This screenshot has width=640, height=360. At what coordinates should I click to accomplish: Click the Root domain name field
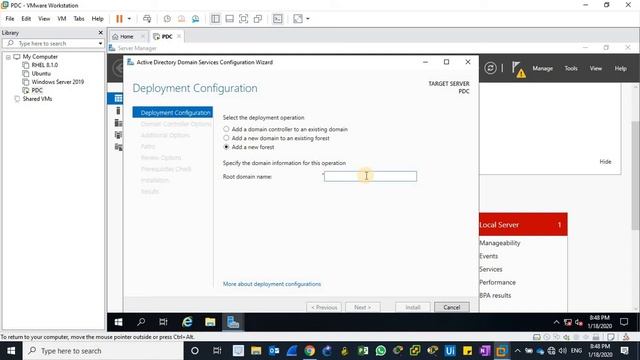(370, 176)
